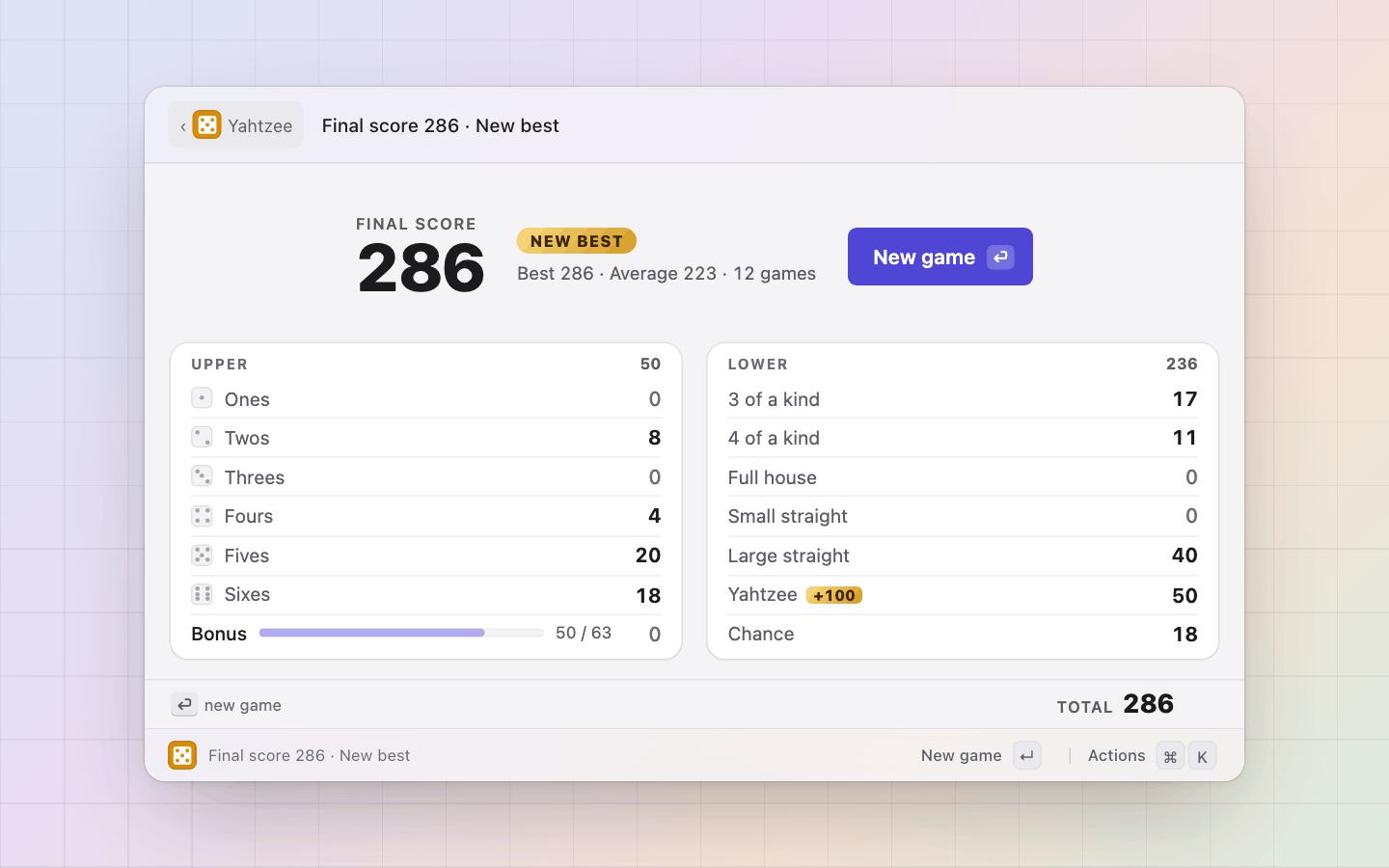Click the Sixes score value 18
This screenshot has height=868, width=1389.
(648, 595)
